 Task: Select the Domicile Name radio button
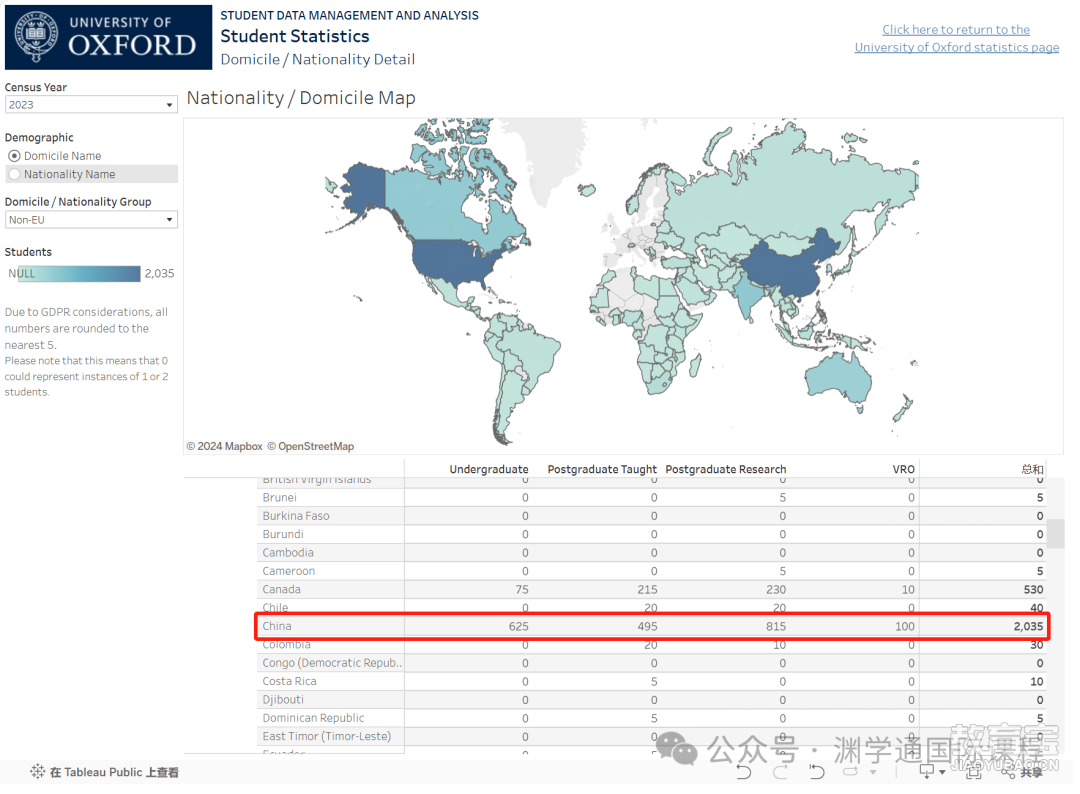(x=14, y=156)
